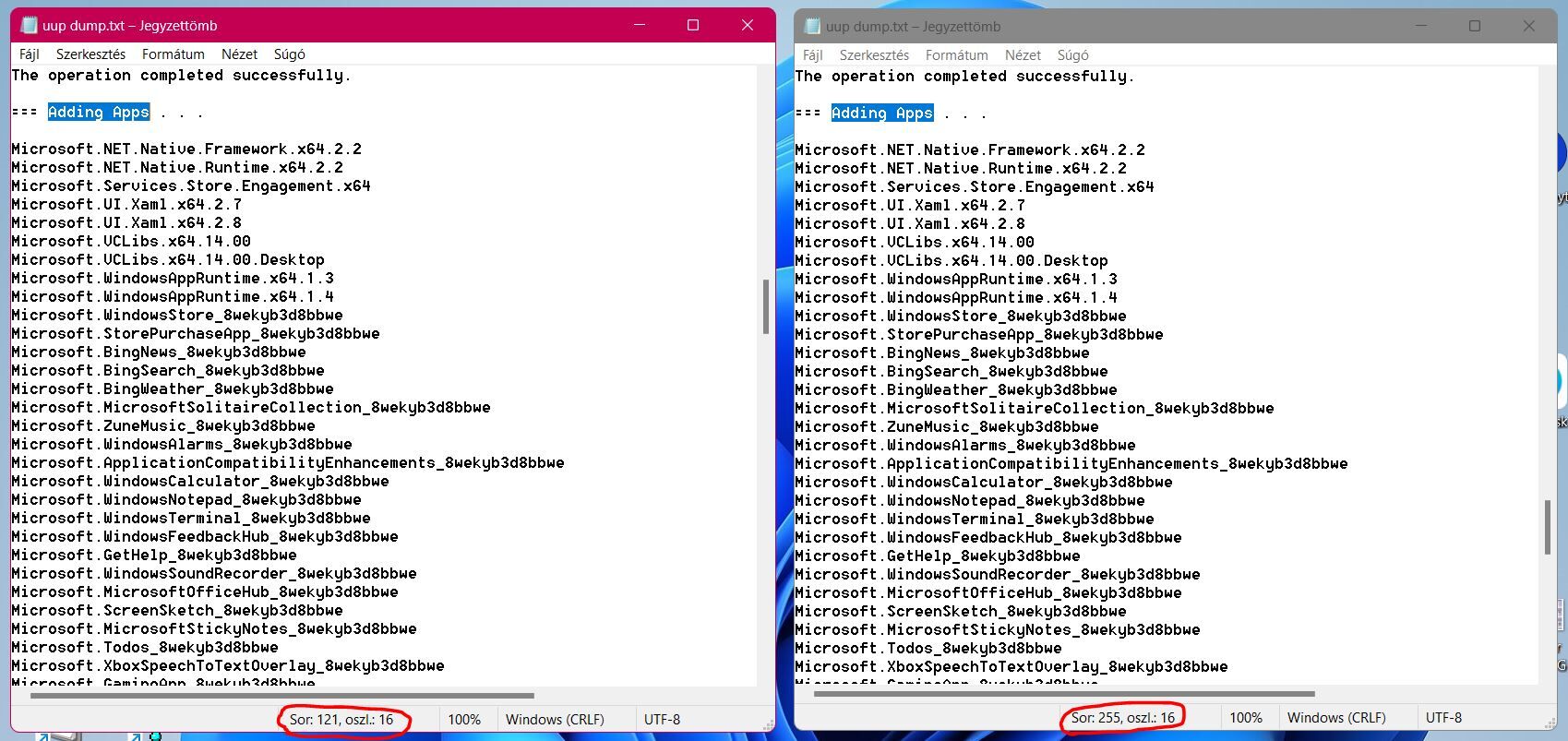Click Microsoft.MicrosoftSolitaireCollection line in right window

(x=1035, y=408)
